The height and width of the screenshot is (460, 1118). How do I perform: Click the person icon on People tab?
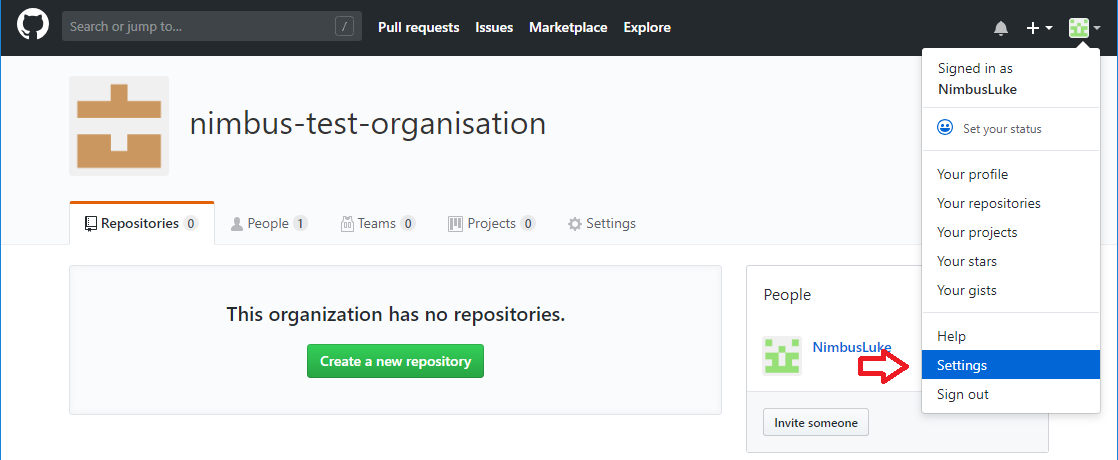pos(237,224)
